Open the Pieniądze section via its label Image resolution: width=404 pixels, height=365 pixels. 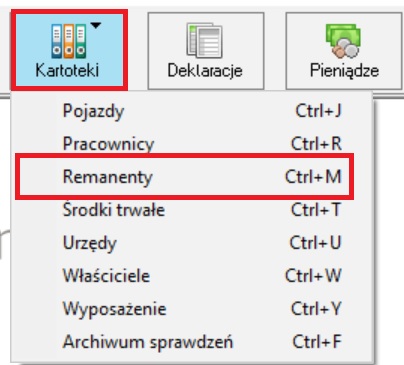point(344,71)
